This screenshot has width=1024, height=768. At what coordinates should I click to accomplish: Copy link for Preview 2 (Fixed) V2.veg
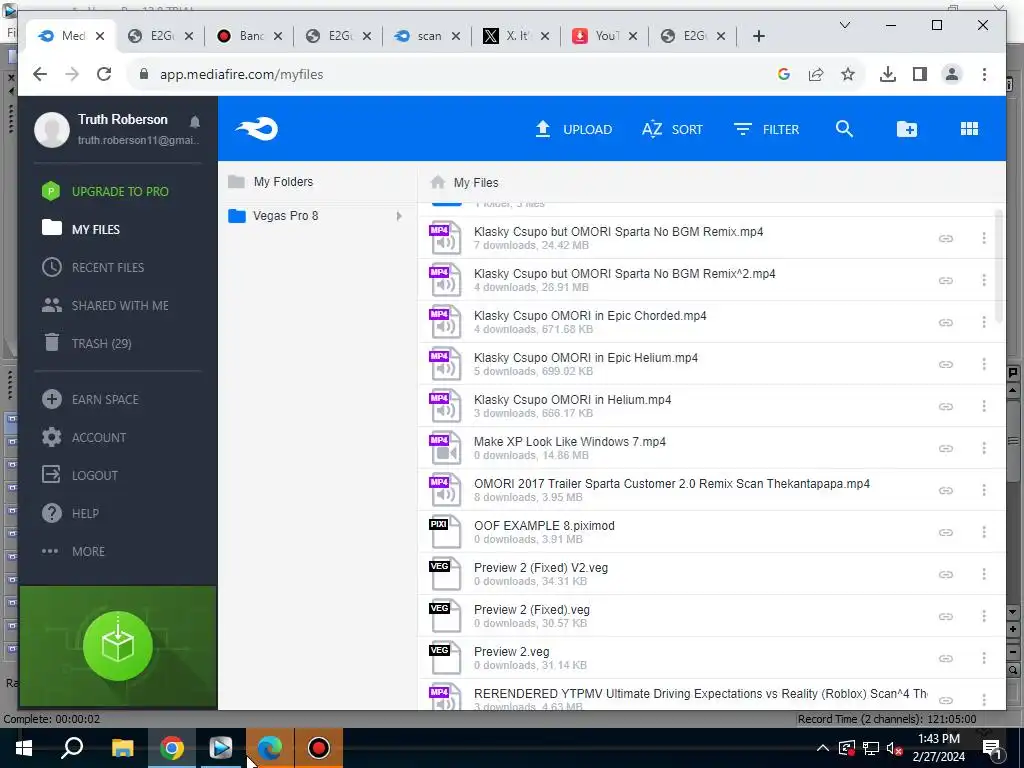point(946,575)
